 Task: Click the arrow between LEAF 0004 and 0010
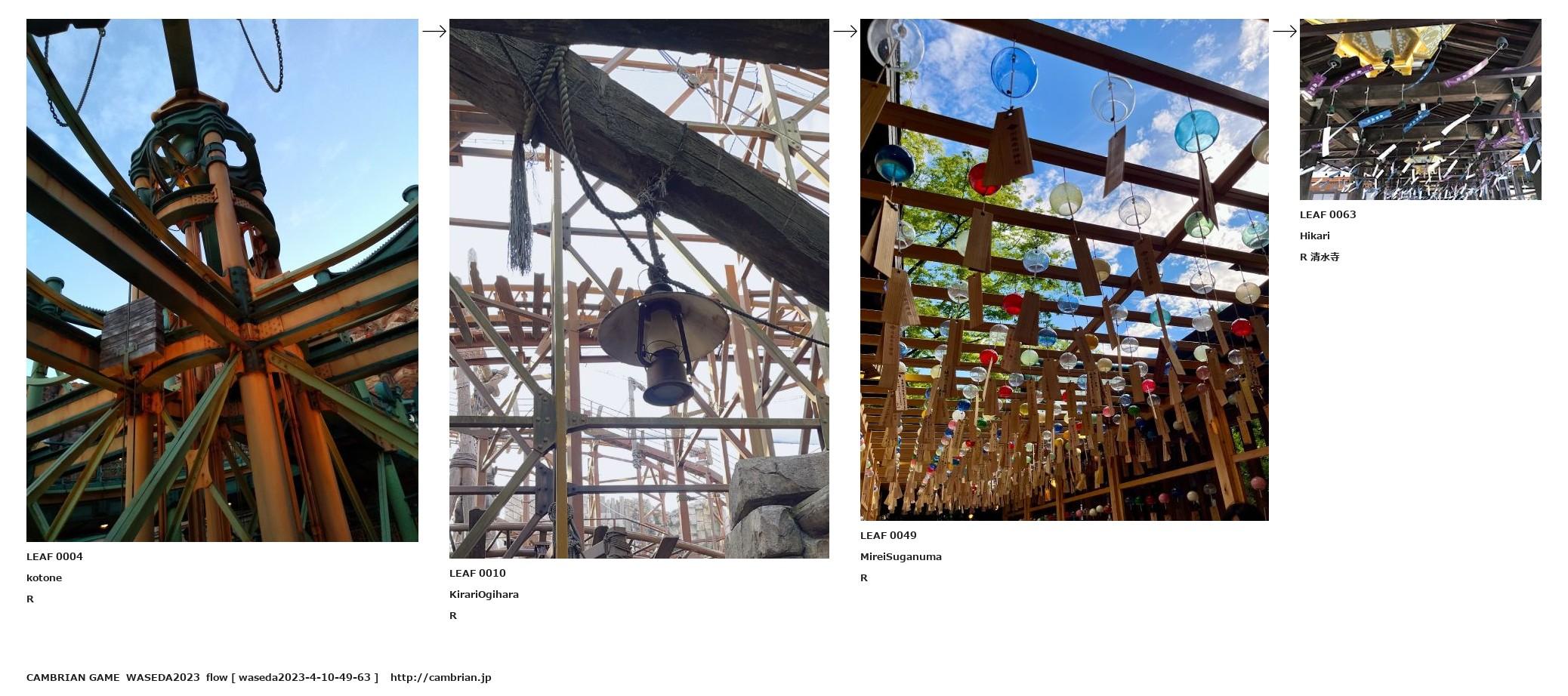click(434, 31)
